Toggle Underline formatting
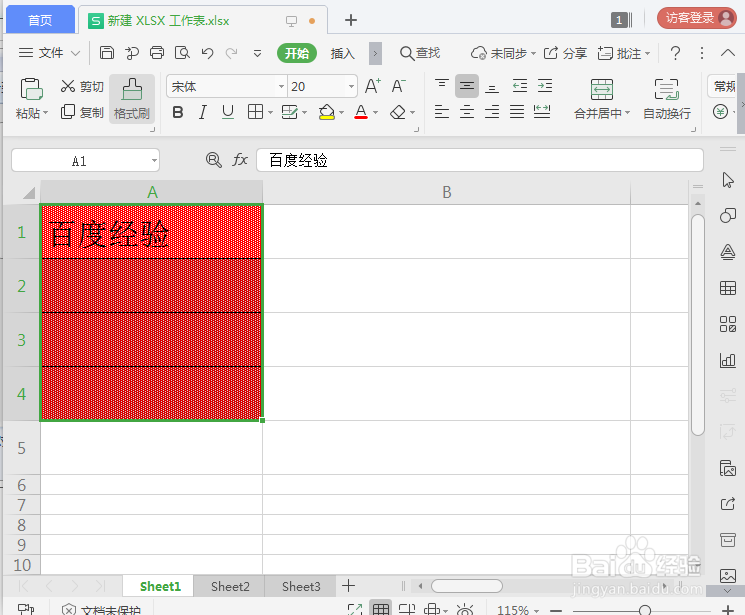This screenshot has height=615, width=745. point(228,112)
